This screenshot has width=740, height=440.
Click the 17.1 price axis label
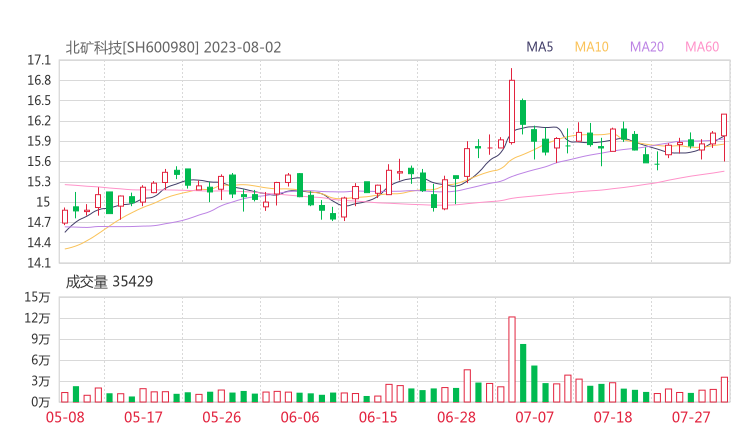[x=39, y=60]
